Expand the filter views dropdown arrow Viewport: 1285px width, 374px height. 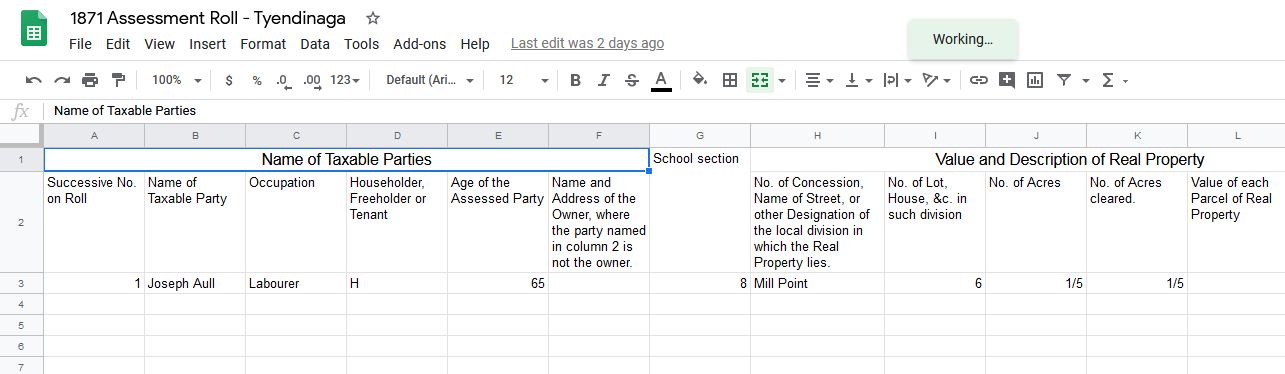pos(1085,80)
